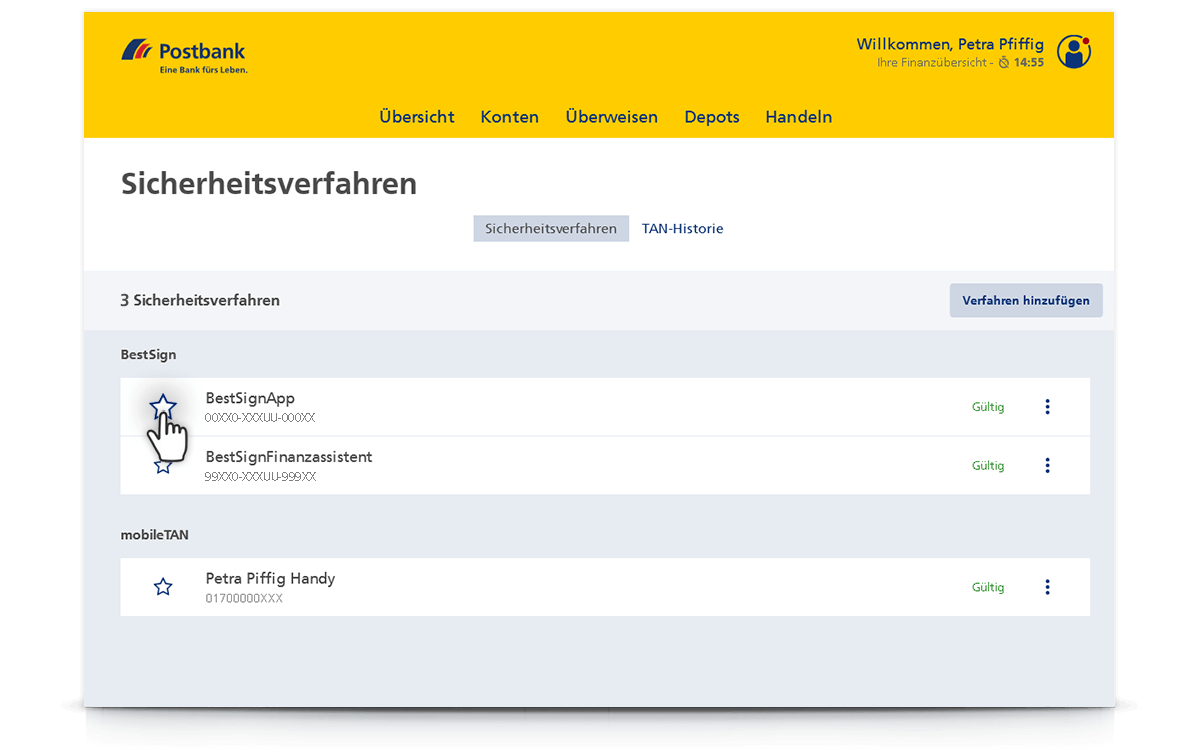Click the session timer clock icon

click(1004, 62)
